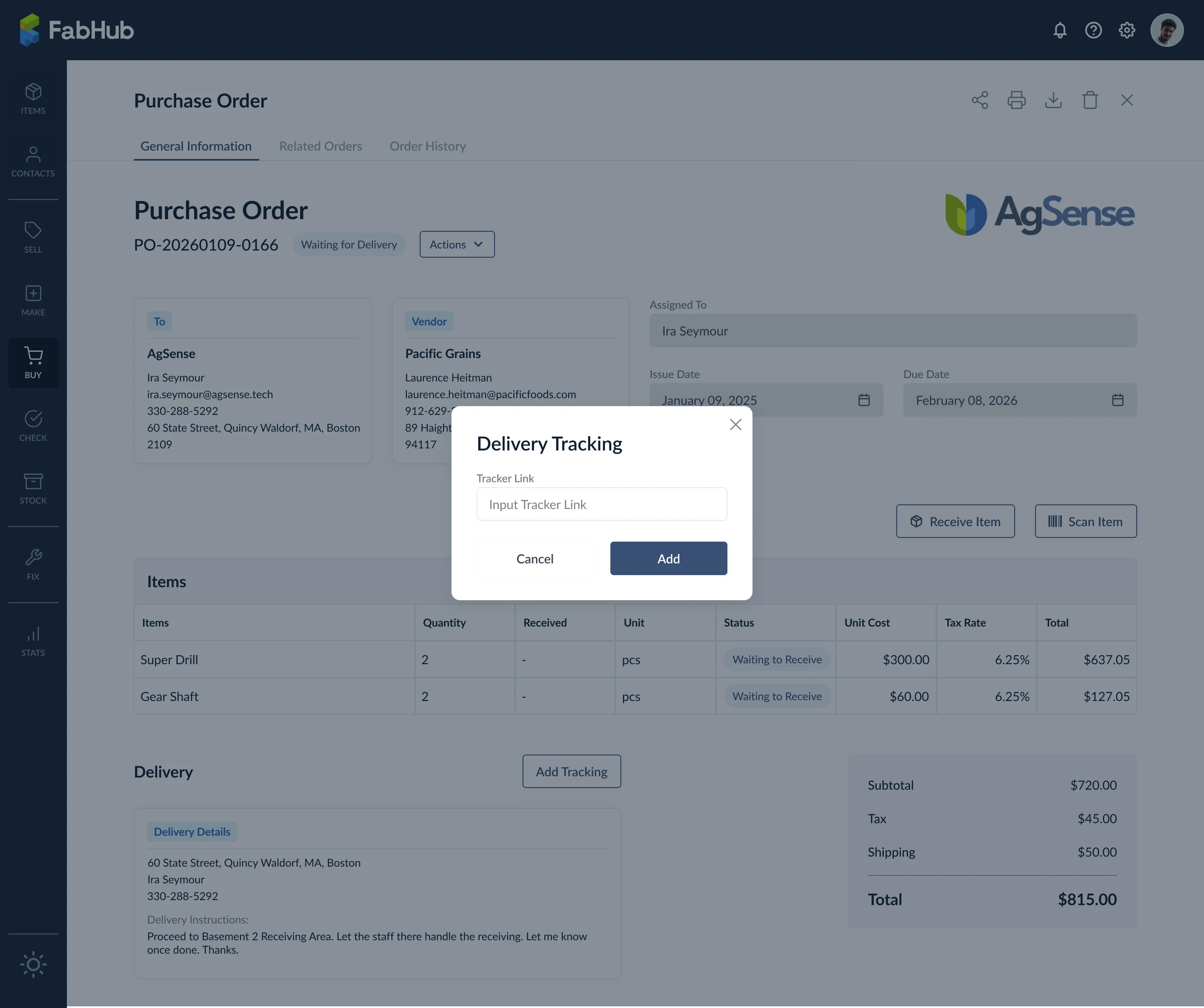Click the $45.00 tax value

click(x=1097, y=819)
